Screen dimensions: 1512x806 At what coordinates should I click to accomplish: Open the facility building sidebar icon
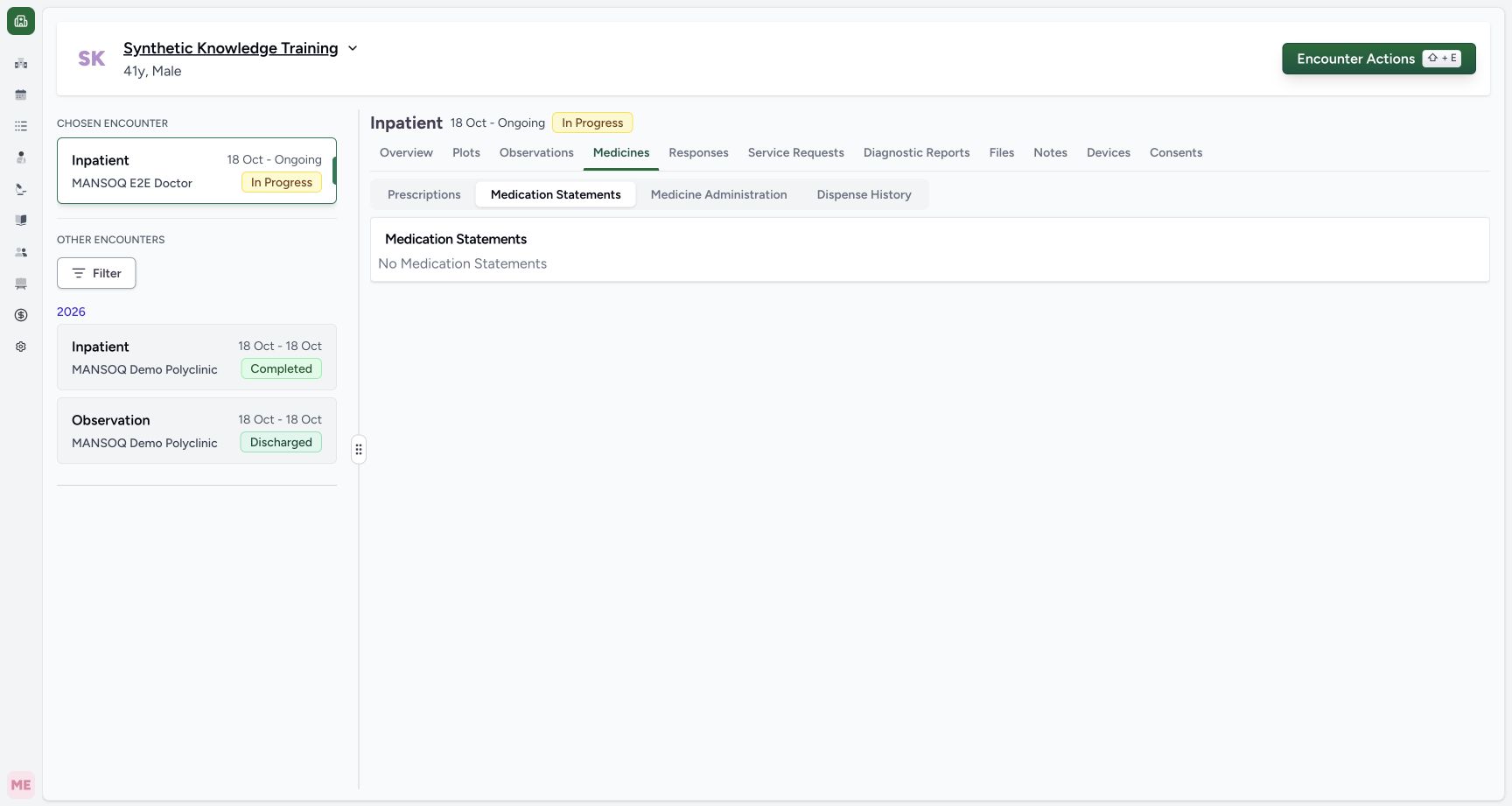click(21, 63)
